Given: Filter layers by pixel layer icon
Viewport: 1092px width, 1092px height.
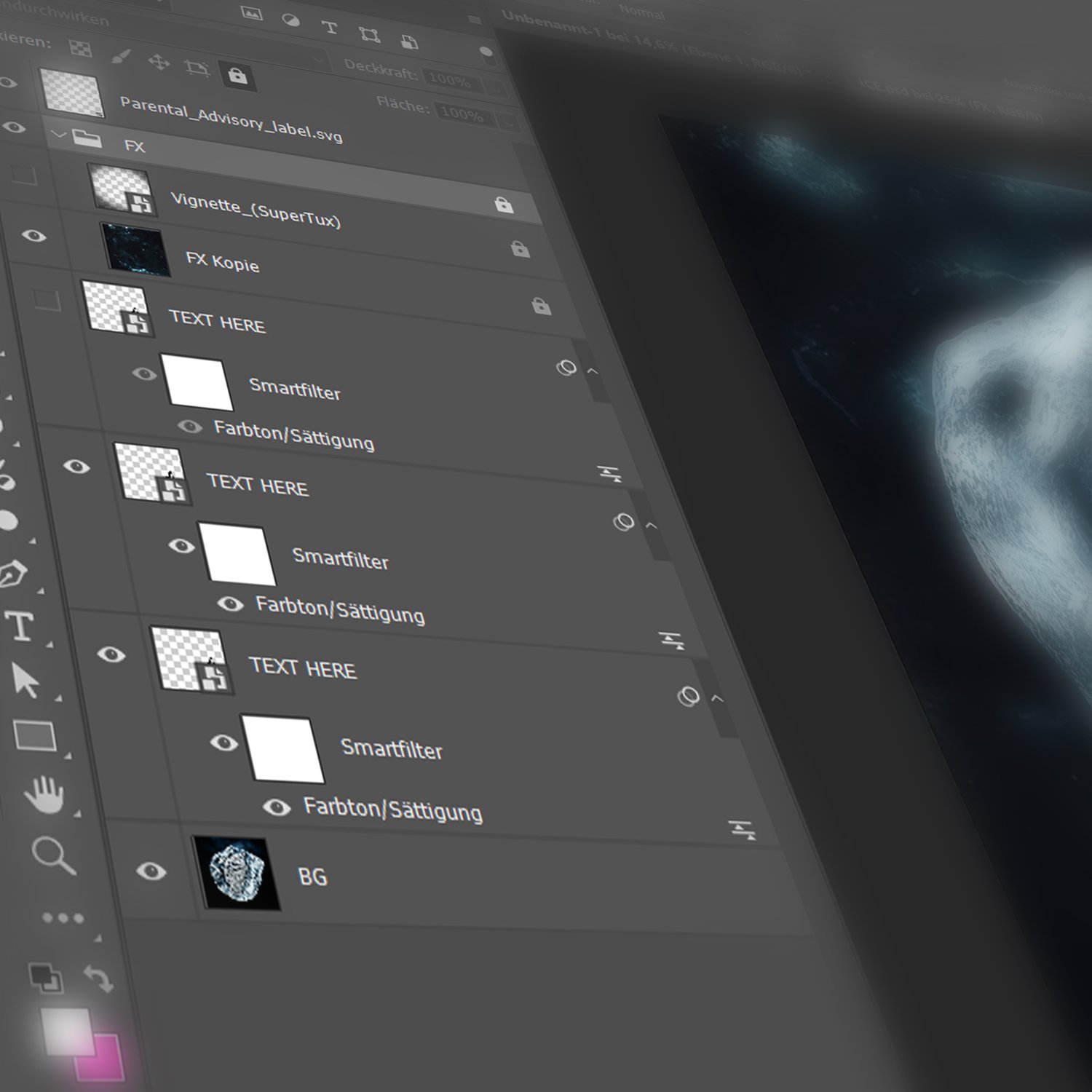Looking at the screenshot, I should coord(251,14).
